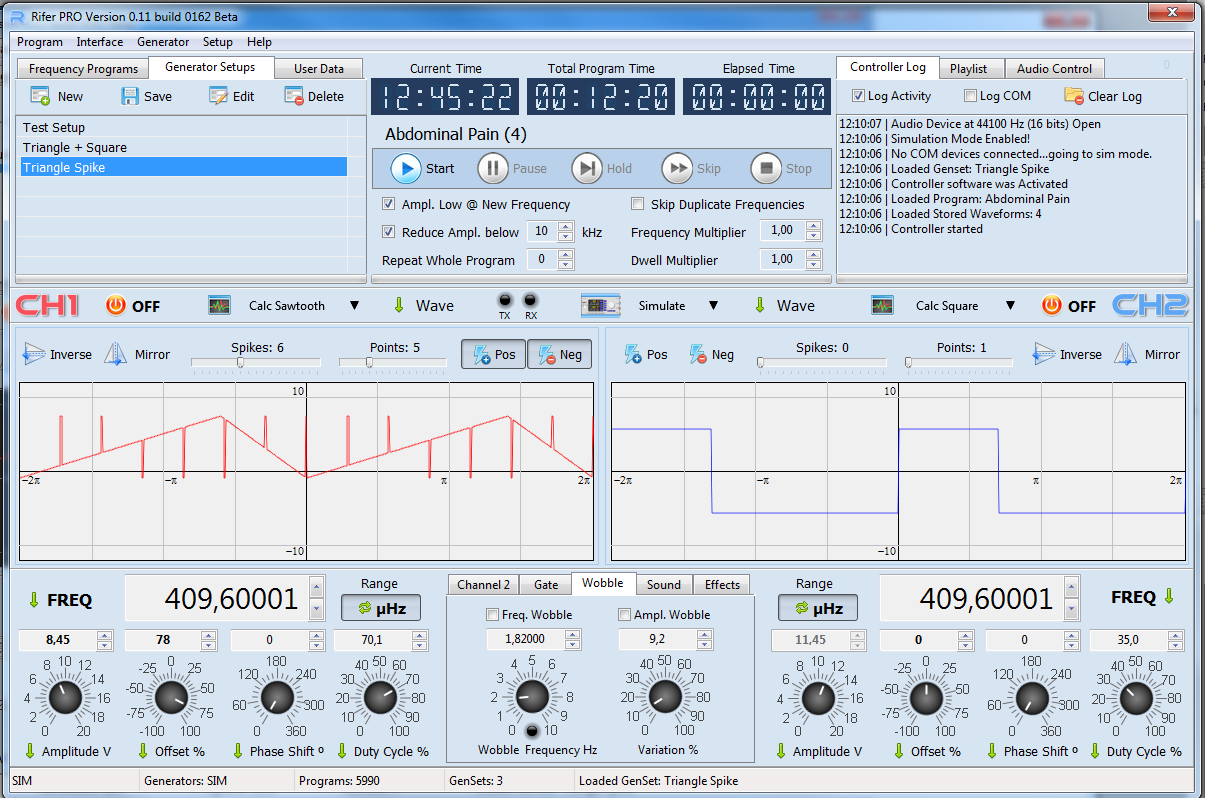
Task: Click the Skip frequency button
Action: [677, 168]
